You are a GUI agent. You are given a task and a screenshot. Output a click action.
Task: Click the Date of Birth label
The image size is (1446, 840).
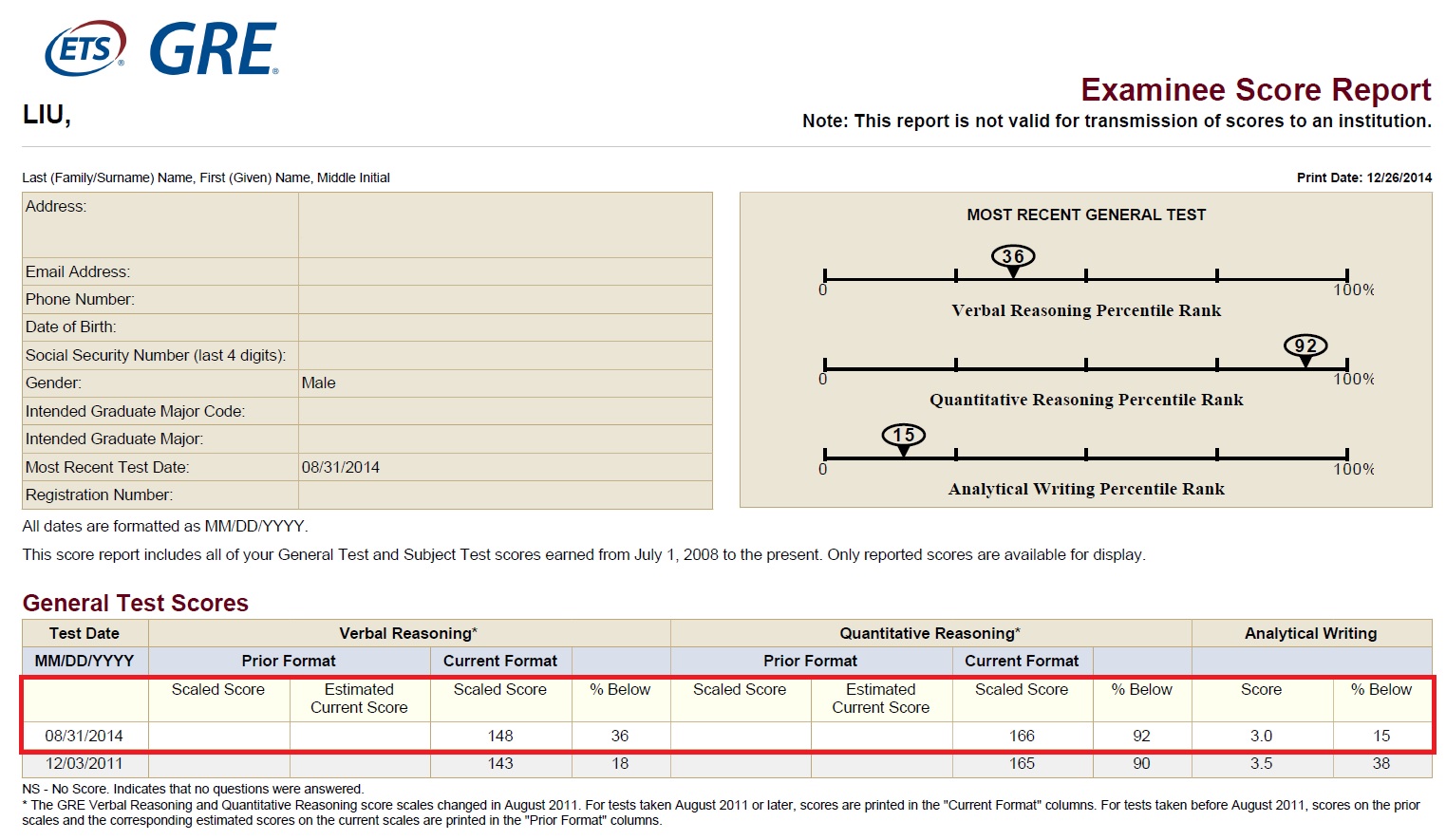71,327
